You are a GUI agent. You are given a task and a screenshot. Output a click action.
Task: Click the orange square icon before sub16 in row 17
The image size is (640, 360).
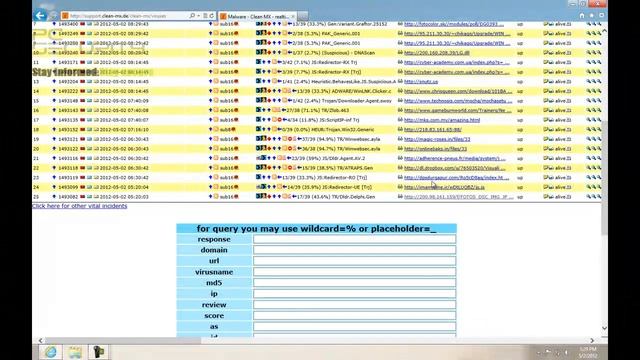click(216, 120)
